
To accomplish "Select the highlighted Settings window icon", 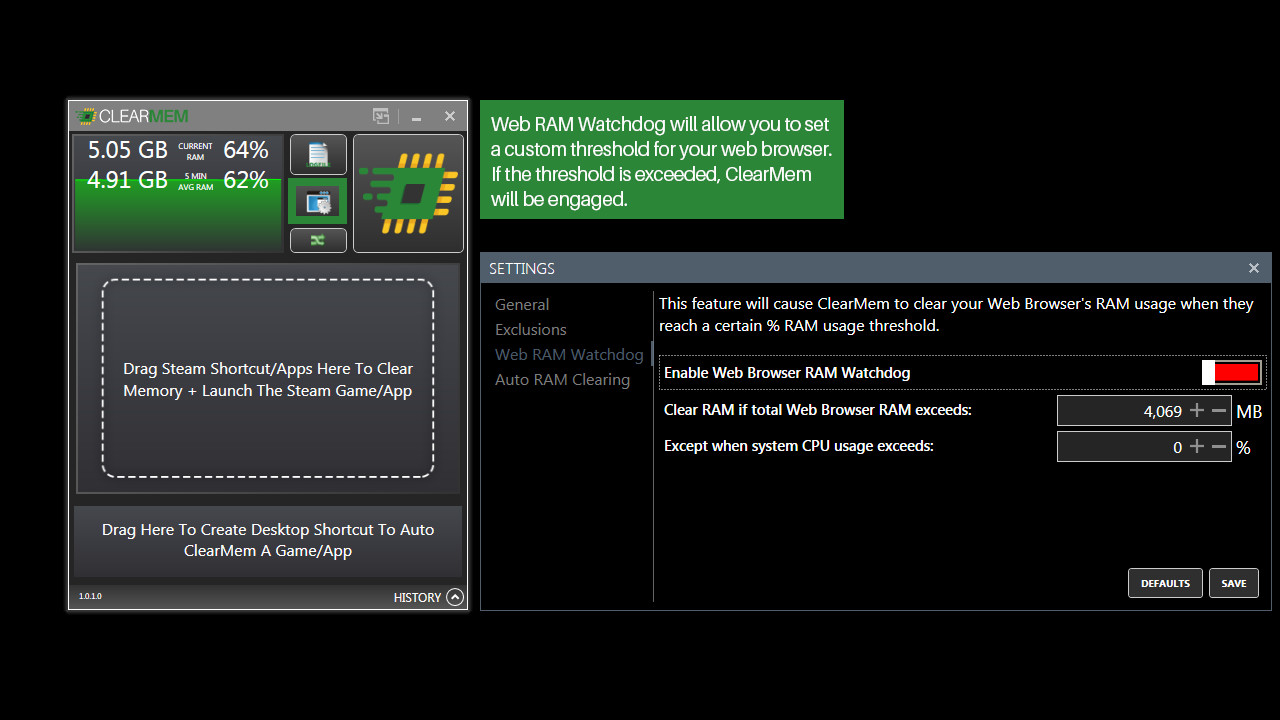I will point(318,200).
